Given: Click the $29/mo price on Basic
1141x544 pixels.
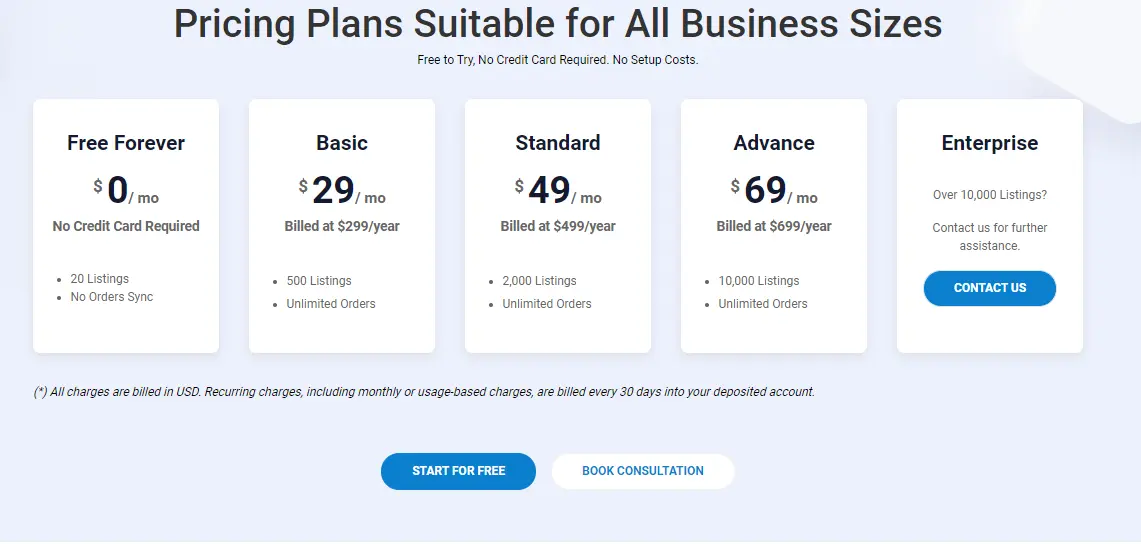Looking at the screenshot, I should 342,191.
